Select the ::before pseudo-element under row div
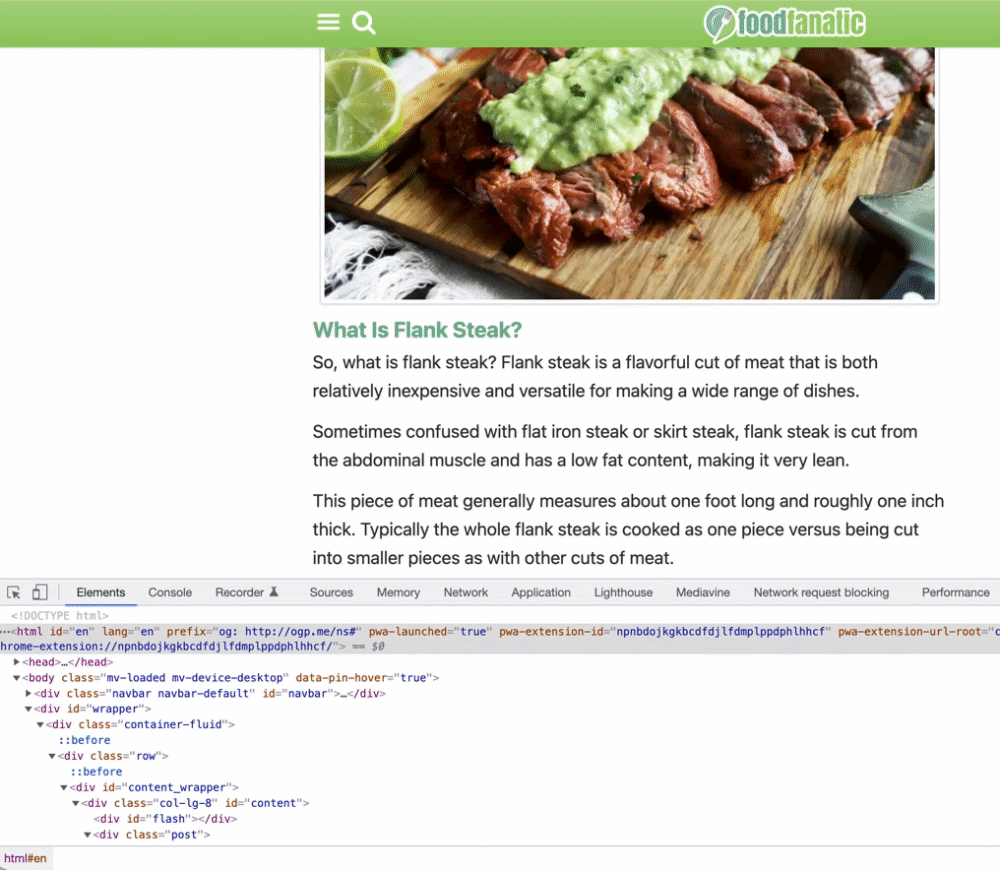Viewport: 1000px width, 870px height. coord(96,772)
